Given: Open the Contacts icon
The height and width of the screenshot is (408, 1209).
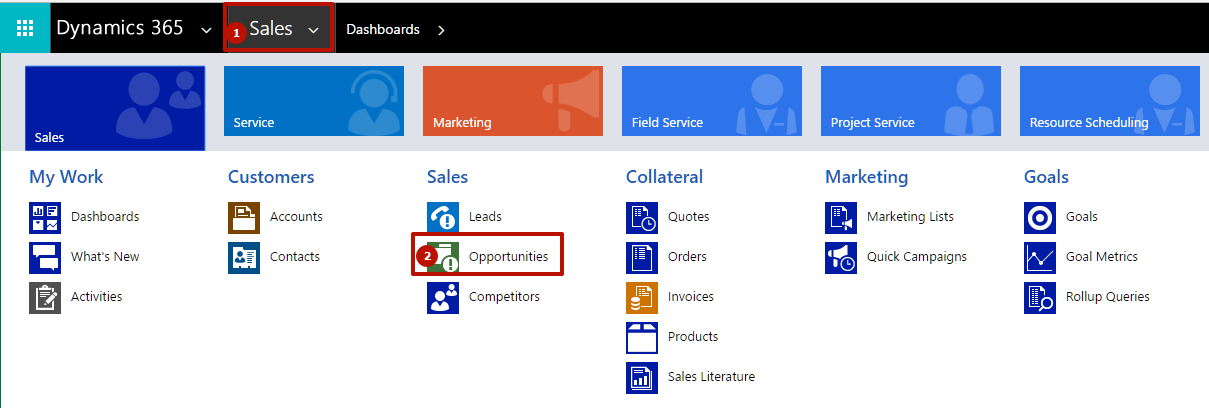Looking at the screenshot, I should (x=244, y=257).
